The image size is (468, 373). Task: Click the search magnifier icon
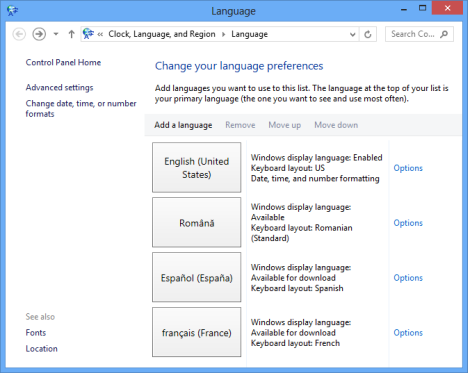(444, 34)
